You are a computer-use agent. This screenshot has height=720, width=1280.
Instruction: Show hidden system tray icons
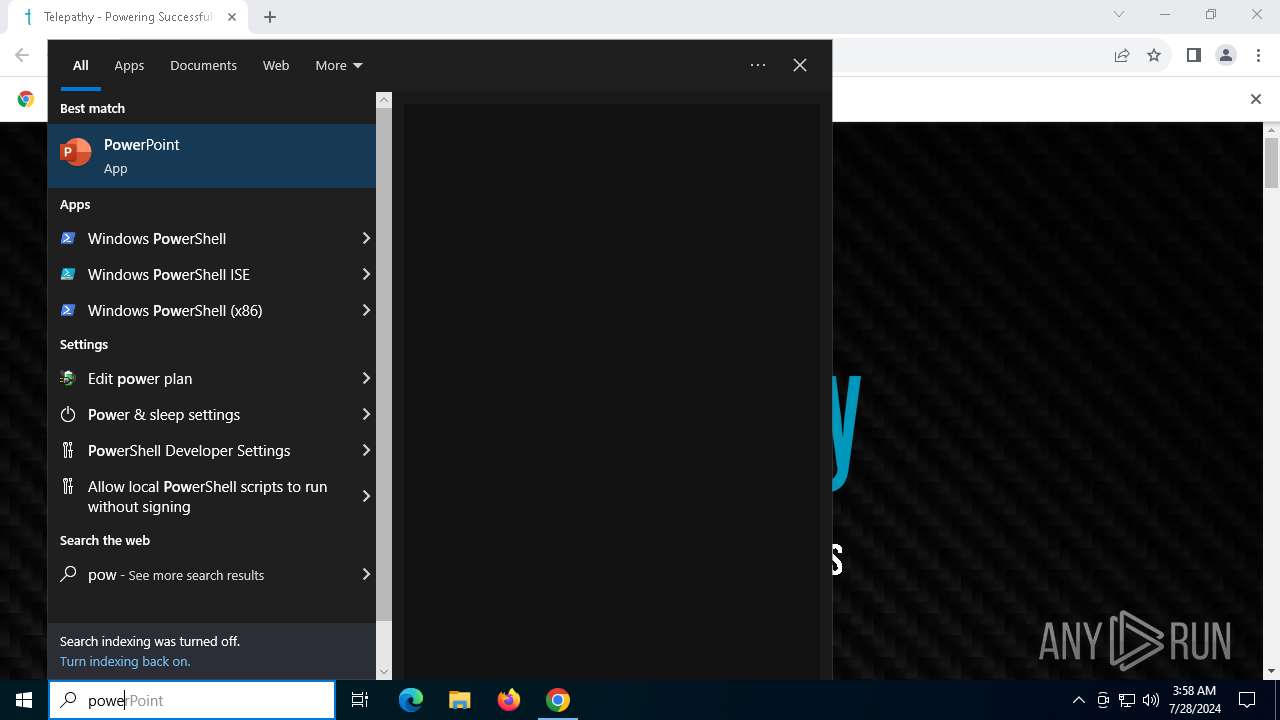tap(1078, 700)
